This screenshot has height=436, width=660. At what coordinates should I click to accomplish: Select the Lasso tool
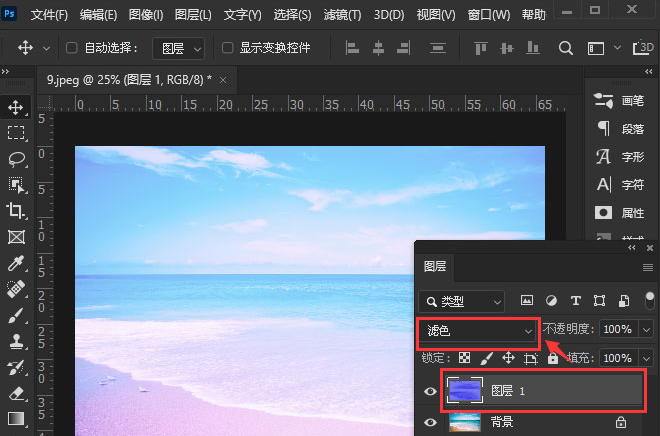(16, 159)
